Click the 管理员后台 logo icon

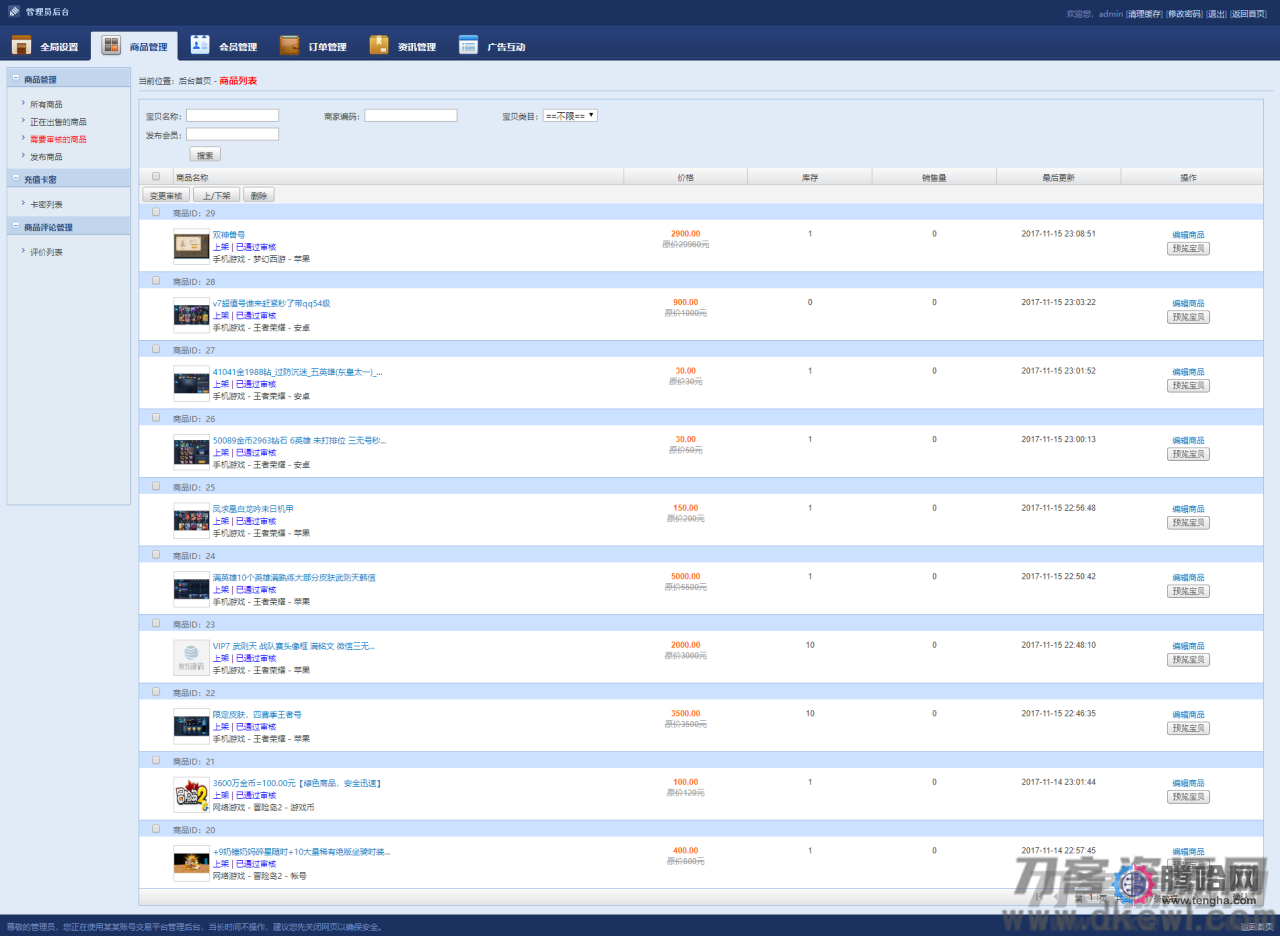(14, 12)
